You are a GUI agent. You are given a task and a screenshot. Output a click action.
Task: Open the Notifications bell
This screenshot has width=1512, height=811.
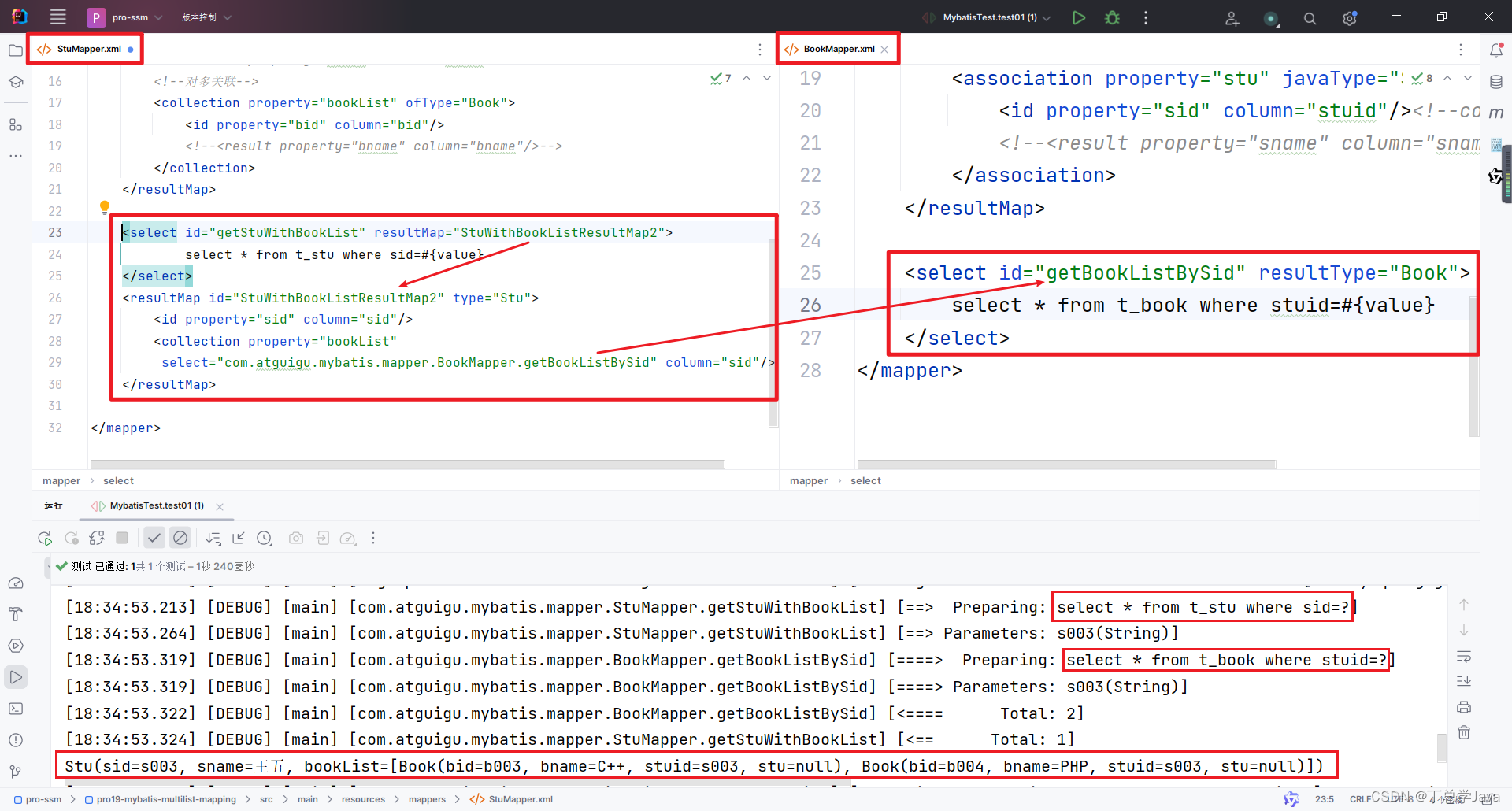pyautogui.click(x=1496, y=50)
